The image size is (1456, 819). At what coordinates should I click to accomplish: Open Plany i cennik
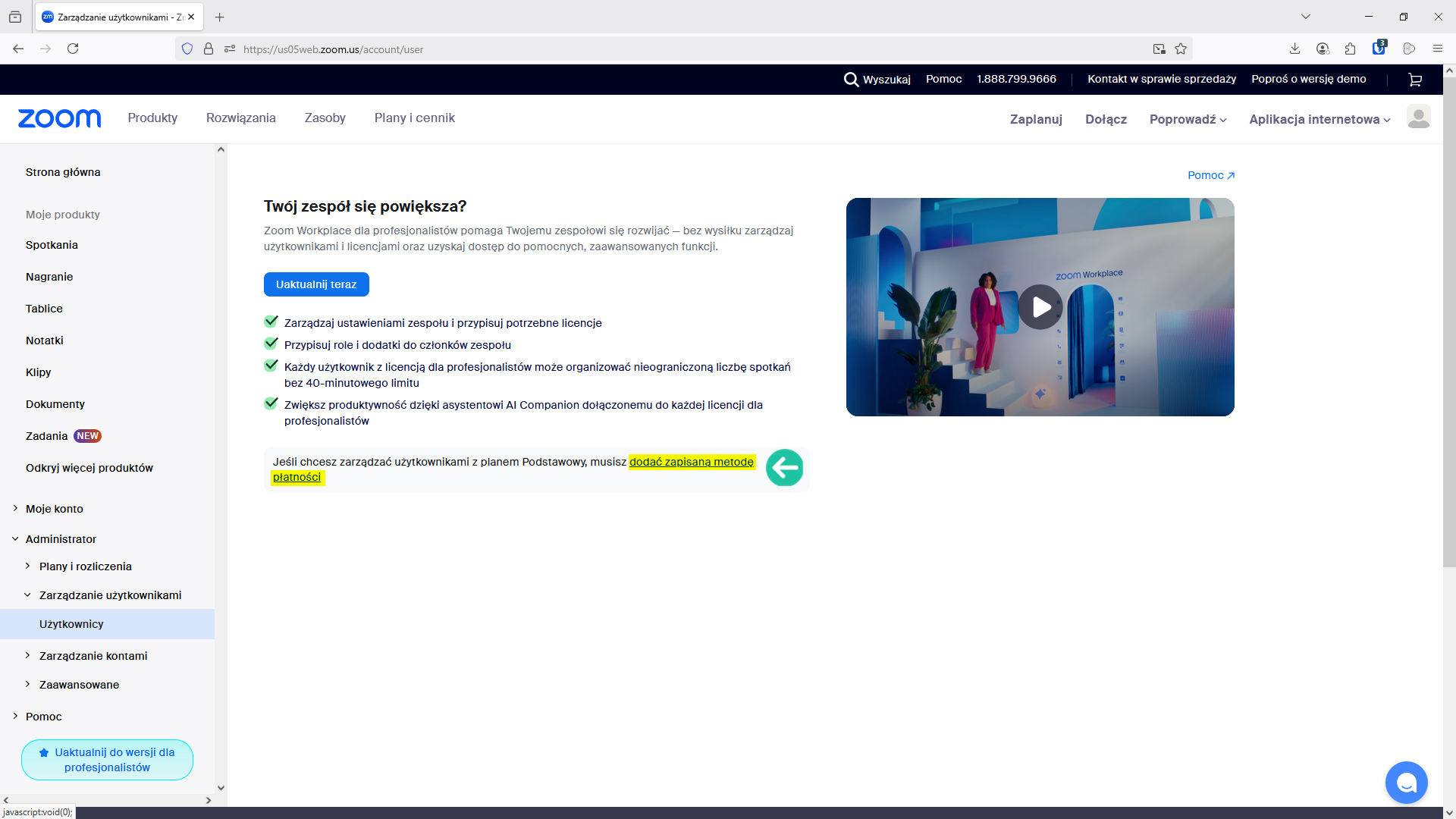[x=415, y=118]
